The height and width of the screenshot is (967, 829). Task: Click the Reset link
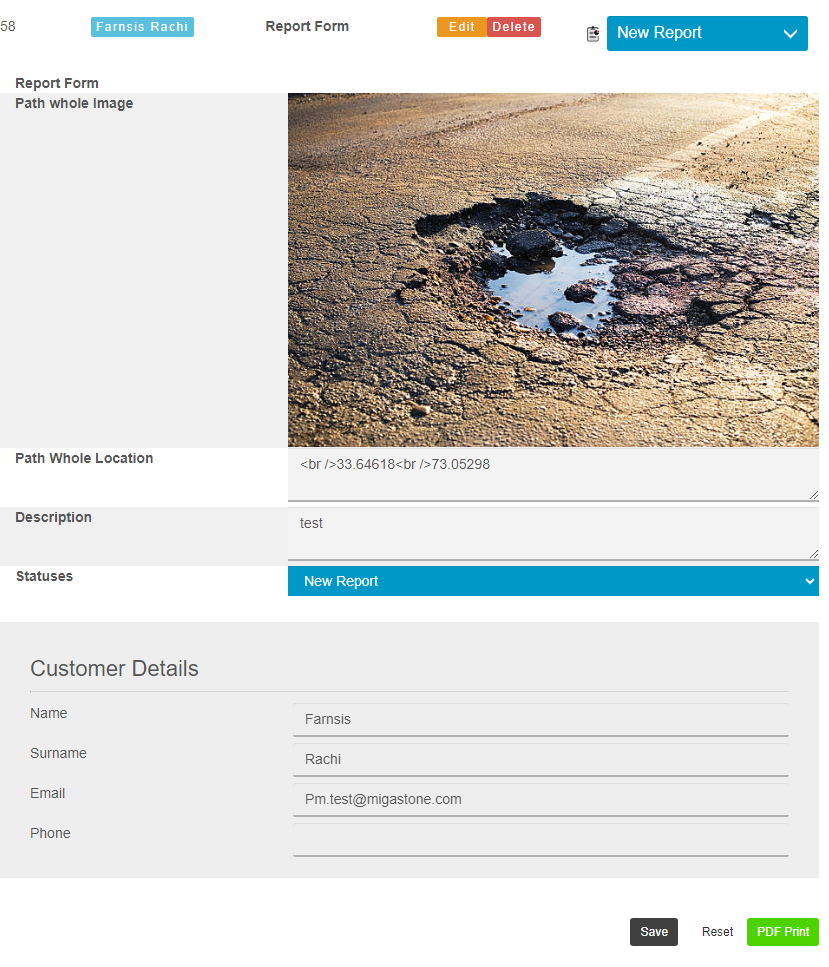pos(717,932)
